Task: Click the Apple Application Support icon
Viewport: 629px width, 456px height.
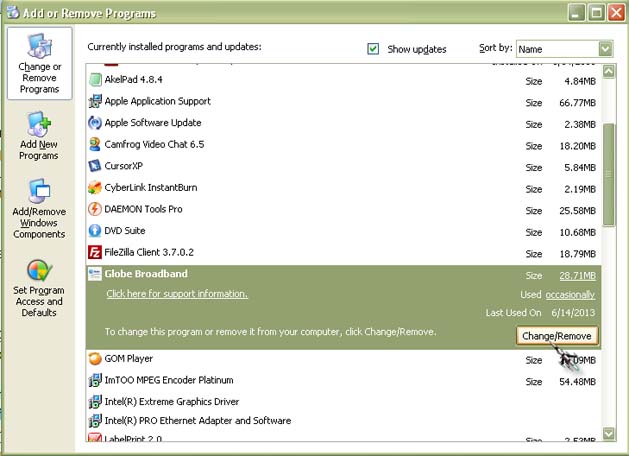Action: [x=95, y=101]
